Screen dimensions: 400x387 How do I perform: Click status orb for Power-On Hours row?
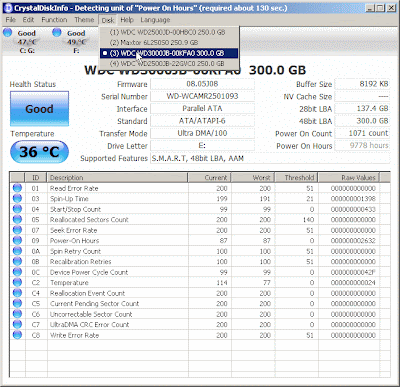(x=17, y=240)
